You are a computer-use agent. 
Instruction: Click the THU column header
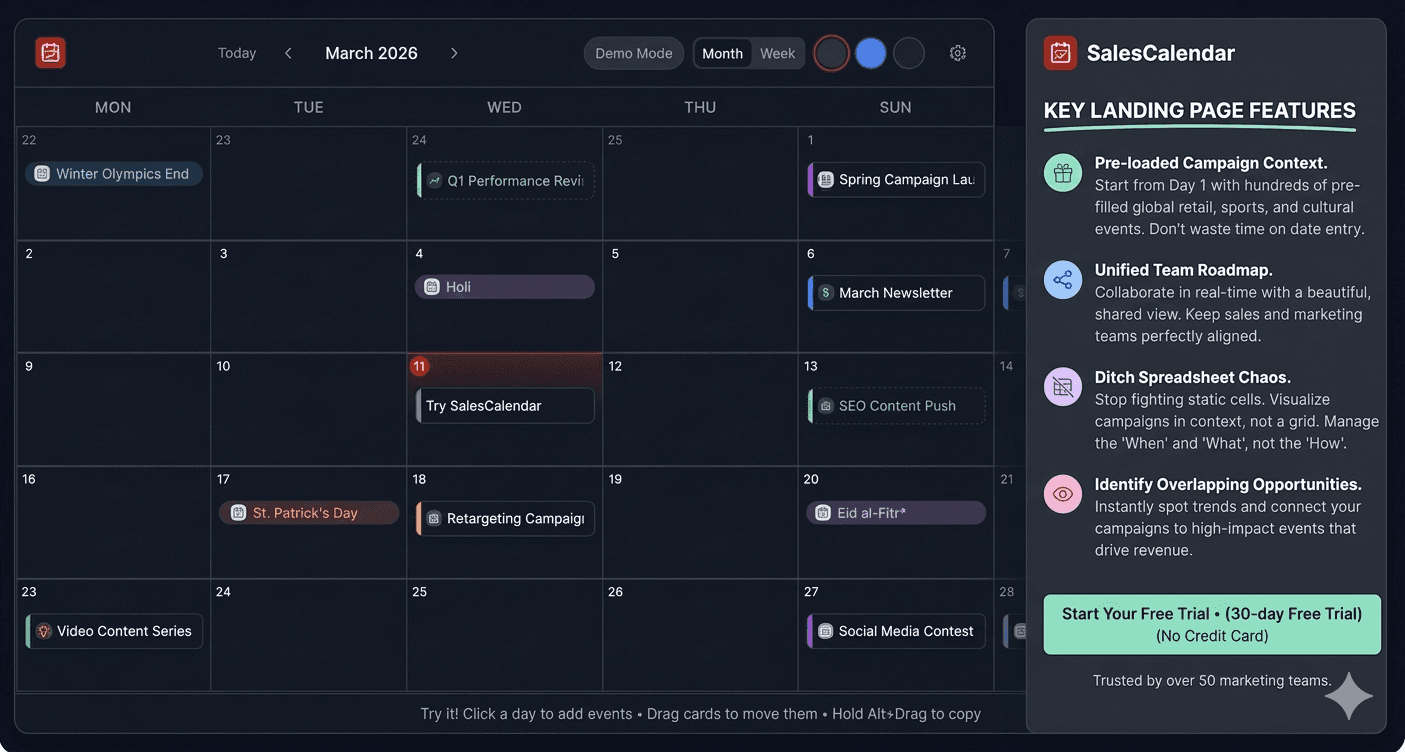click(700, 107)
